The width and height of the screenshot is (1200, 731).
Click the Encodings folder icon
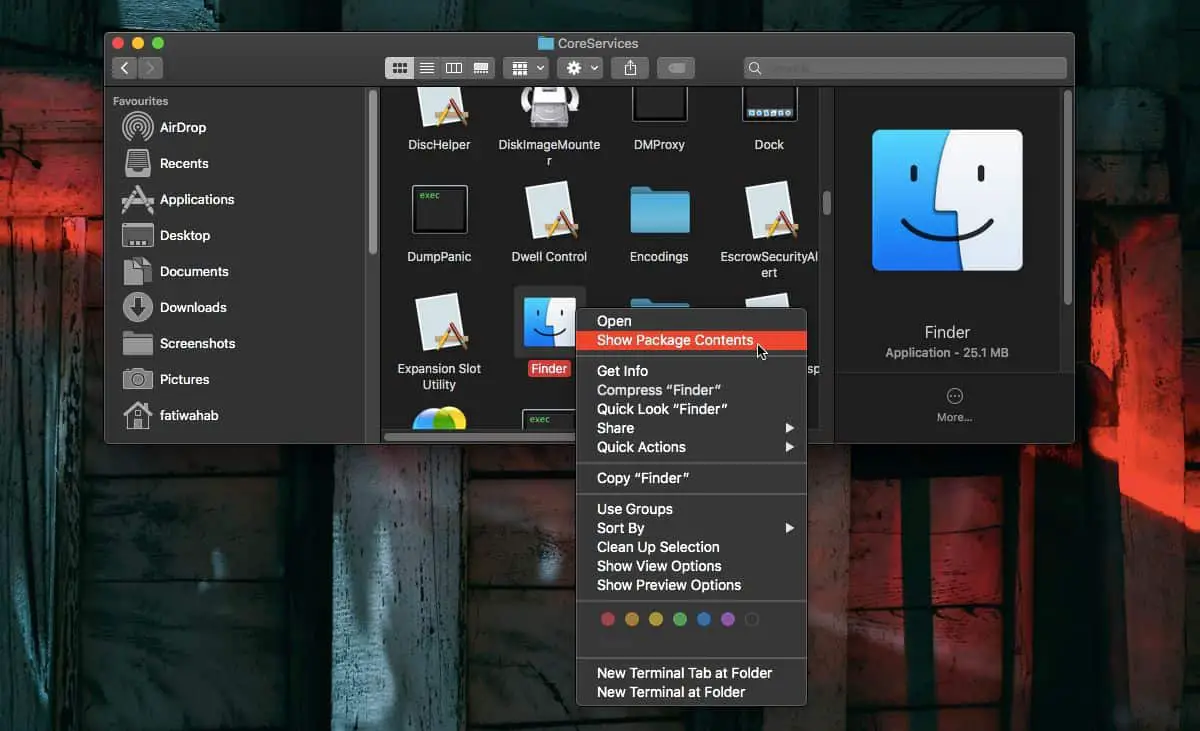659,211
